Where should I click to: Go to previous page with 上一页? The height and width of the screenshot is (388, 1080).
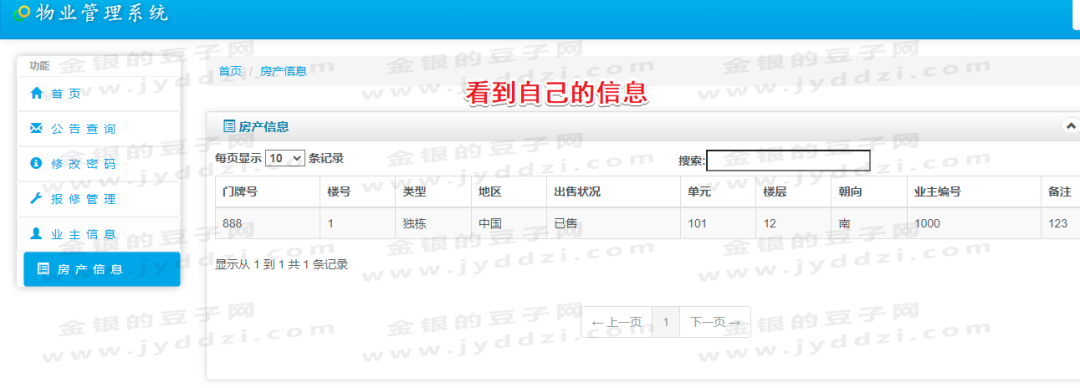(x=616, y=322)
